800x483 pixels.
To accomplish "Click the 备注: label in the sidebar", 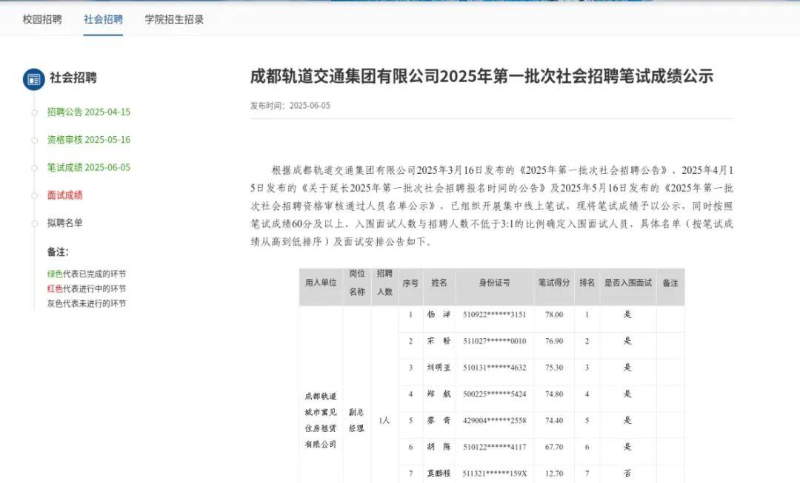I will point(58,252).
